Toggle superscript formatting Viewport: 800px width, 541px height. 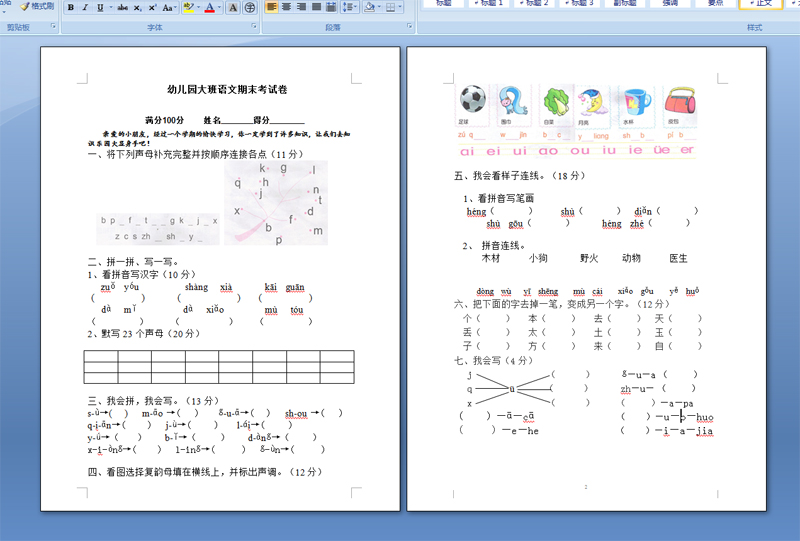point(153,7)
